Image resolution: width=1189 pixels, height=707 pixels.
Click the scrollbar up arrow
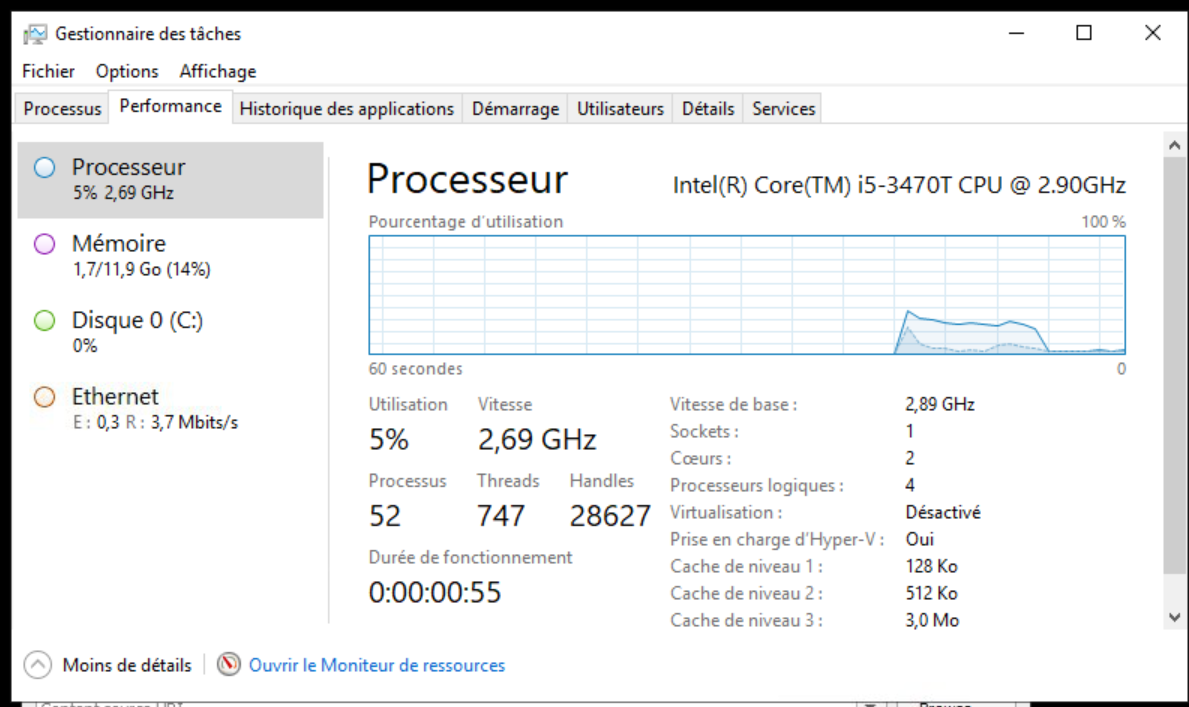1175,145
